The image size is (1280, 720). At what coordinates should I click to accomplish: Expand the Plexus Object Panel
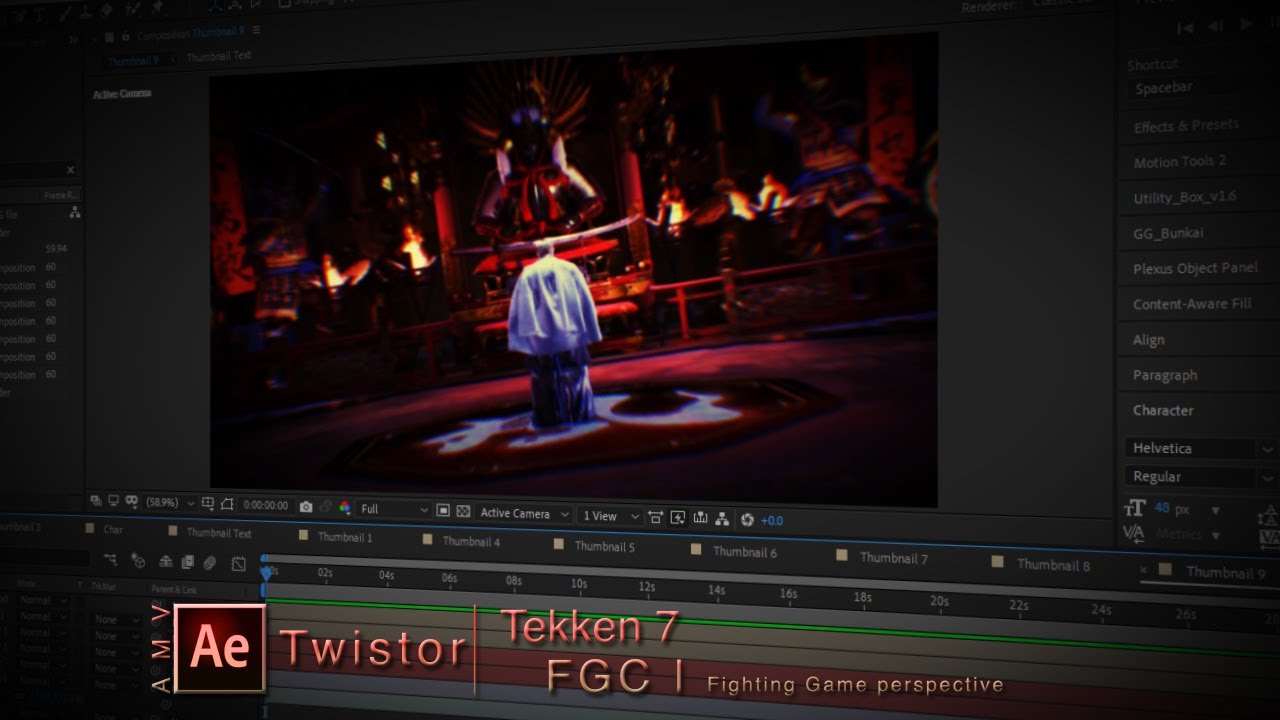click(x=1195, y=268)
